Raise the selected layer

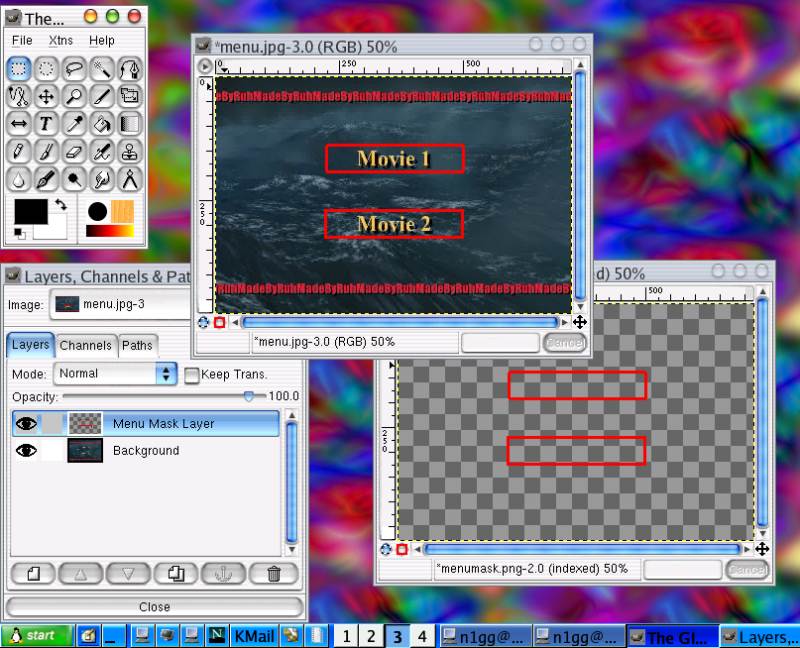81,574
